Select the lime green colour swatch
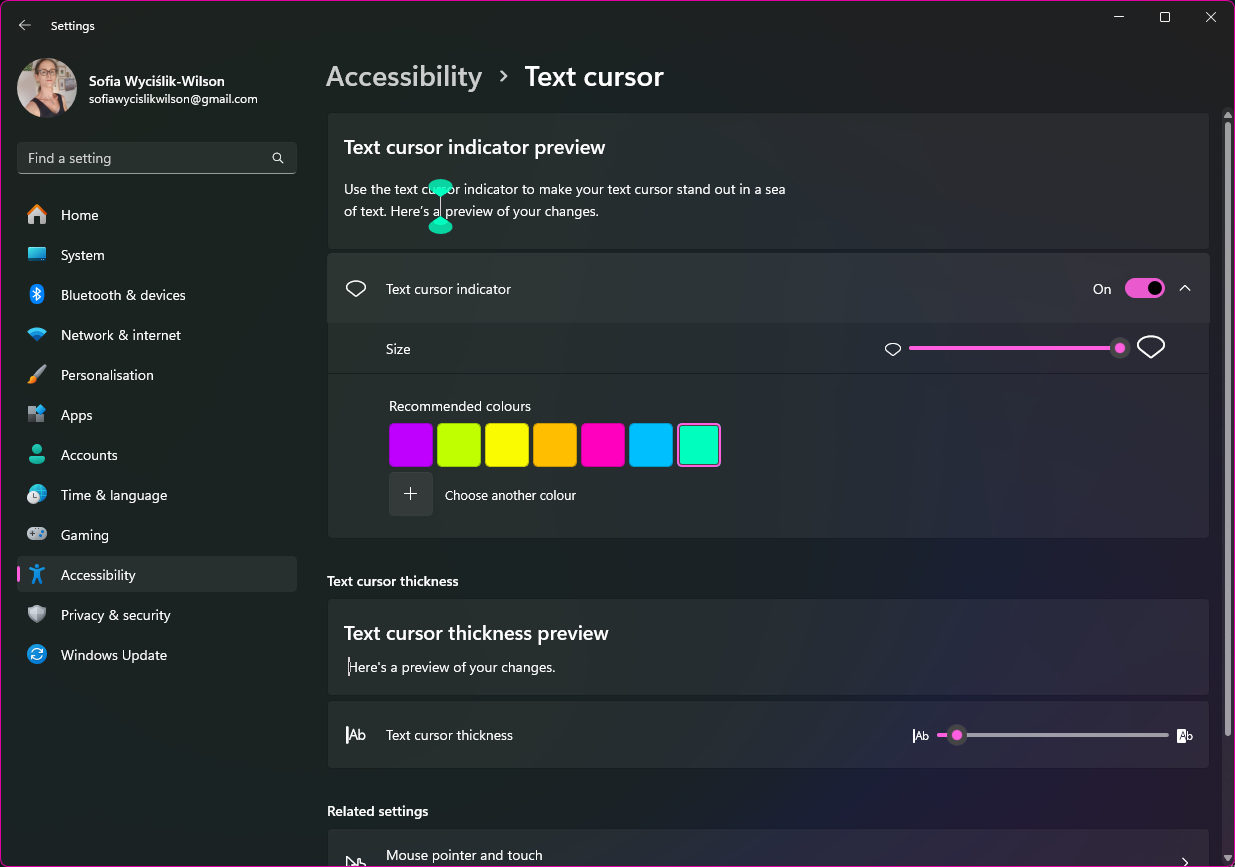Screen dimensions: 1235x867 [x=459, y=445]
